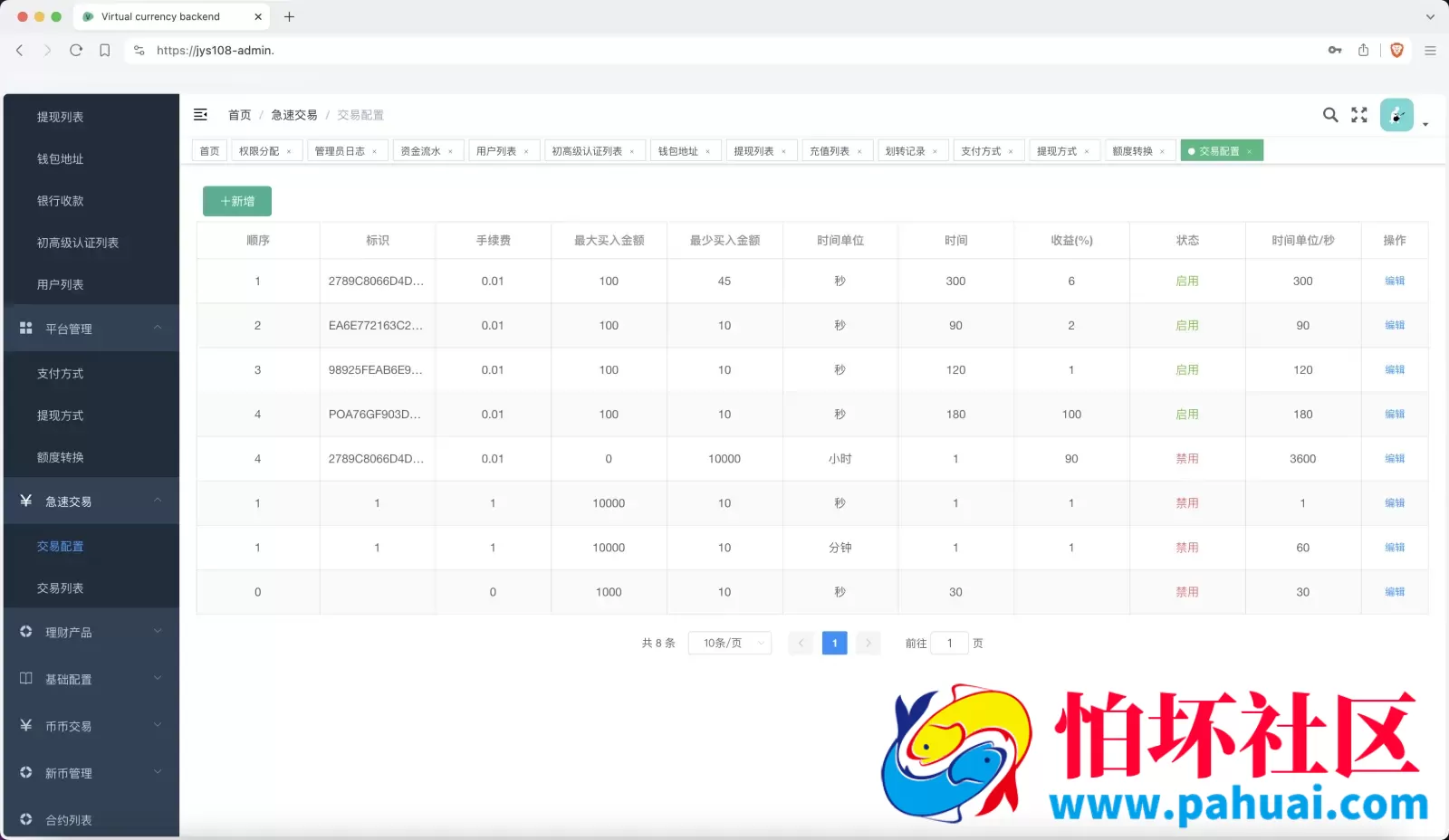Click the browser address bar URL
Screen dimensions: 1449x840
coord(216,51)
